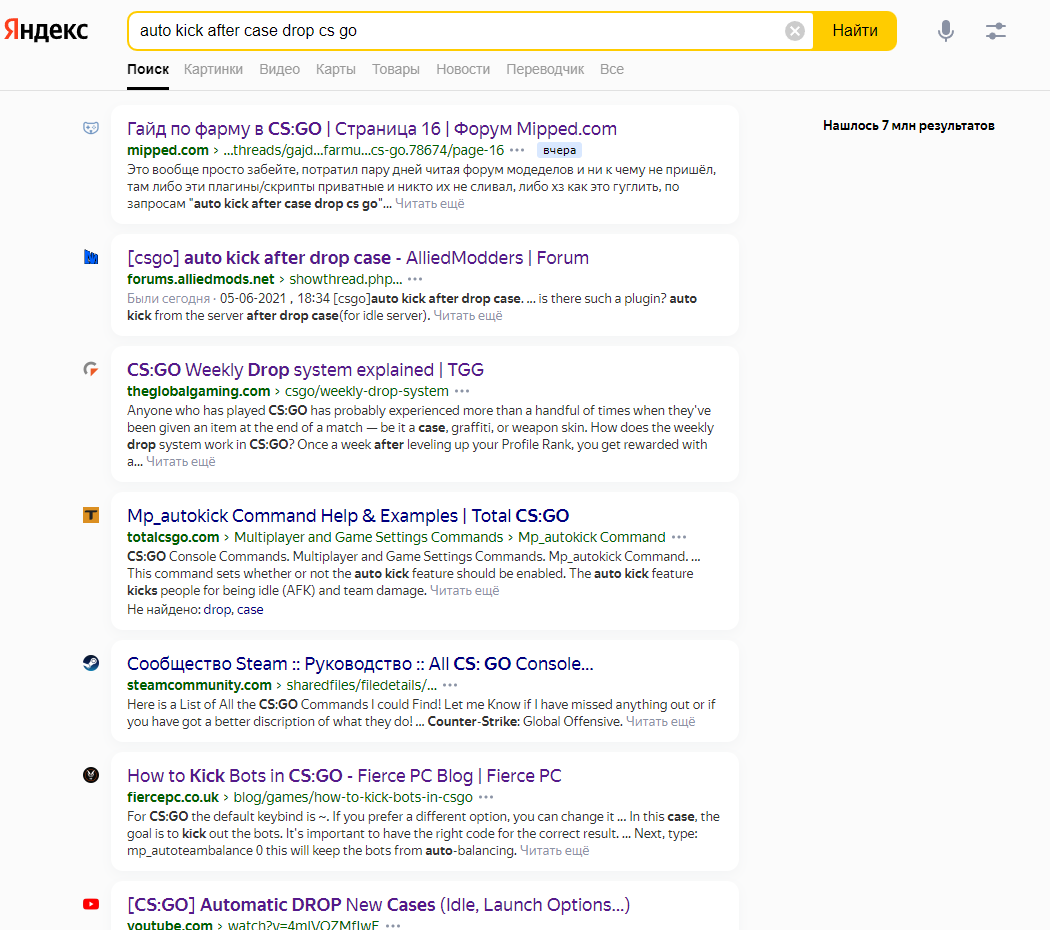Switch to the Видео tab
The height and width of the screenshot is (930, 1050).
click(x=279, y=69)
